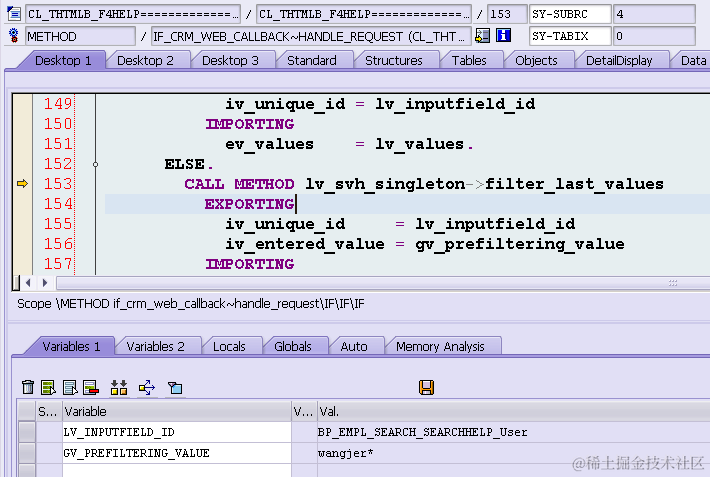Select the LV_INPUTFIELD_ID variable cell
710x477 pixels.
click(177, 432)
